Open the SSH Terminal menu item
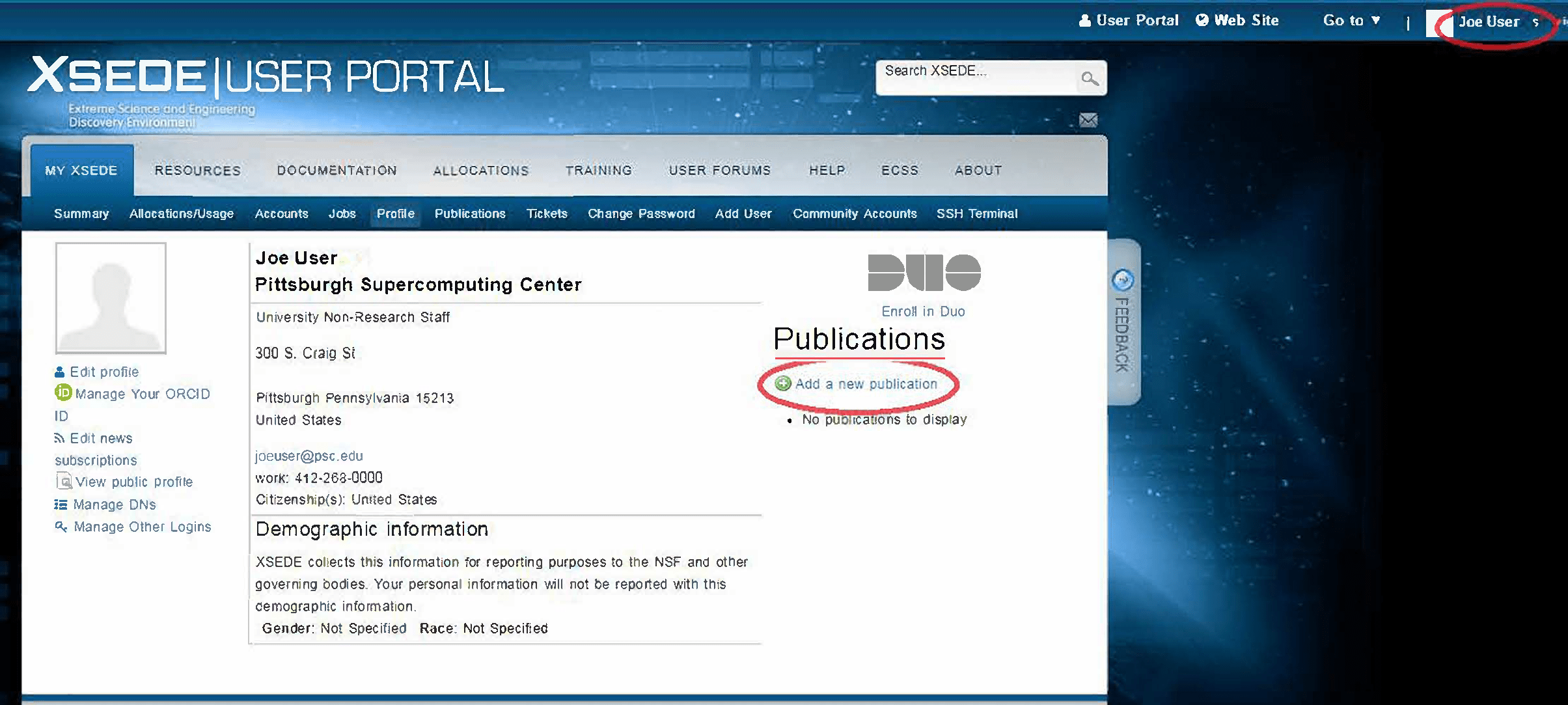 point(977,214)
